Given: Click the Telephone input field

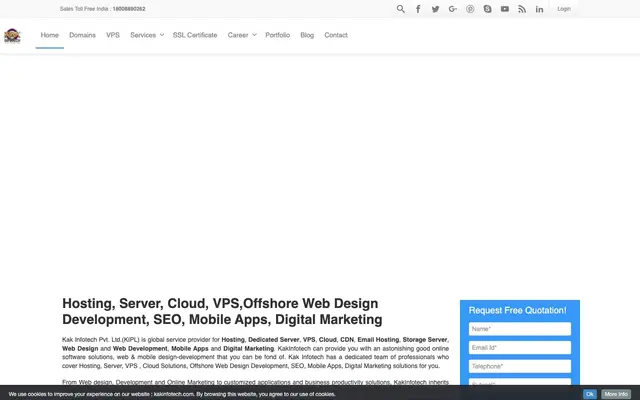Looking at the screenshot, I should [520, 367].
